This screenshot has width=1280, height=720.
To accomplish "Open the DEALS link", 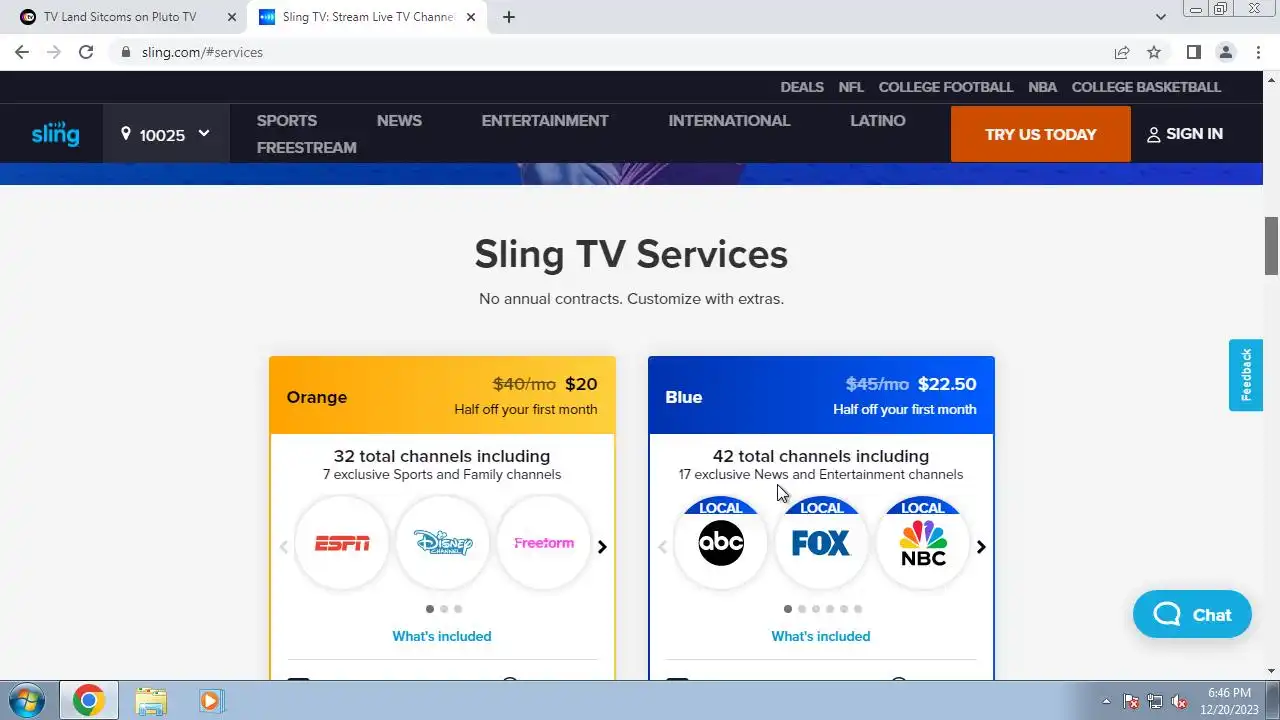I will 802,87.
